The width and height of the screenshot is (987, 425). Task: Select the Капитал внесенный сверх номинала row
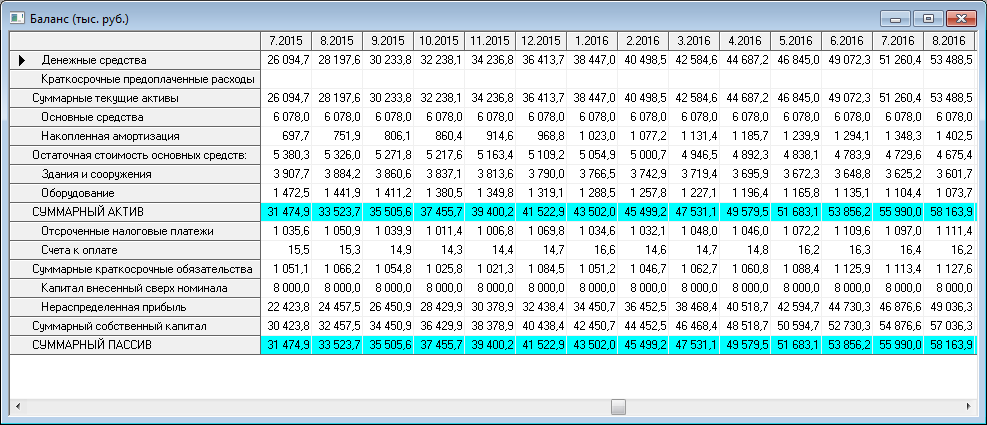pos(135,288)
